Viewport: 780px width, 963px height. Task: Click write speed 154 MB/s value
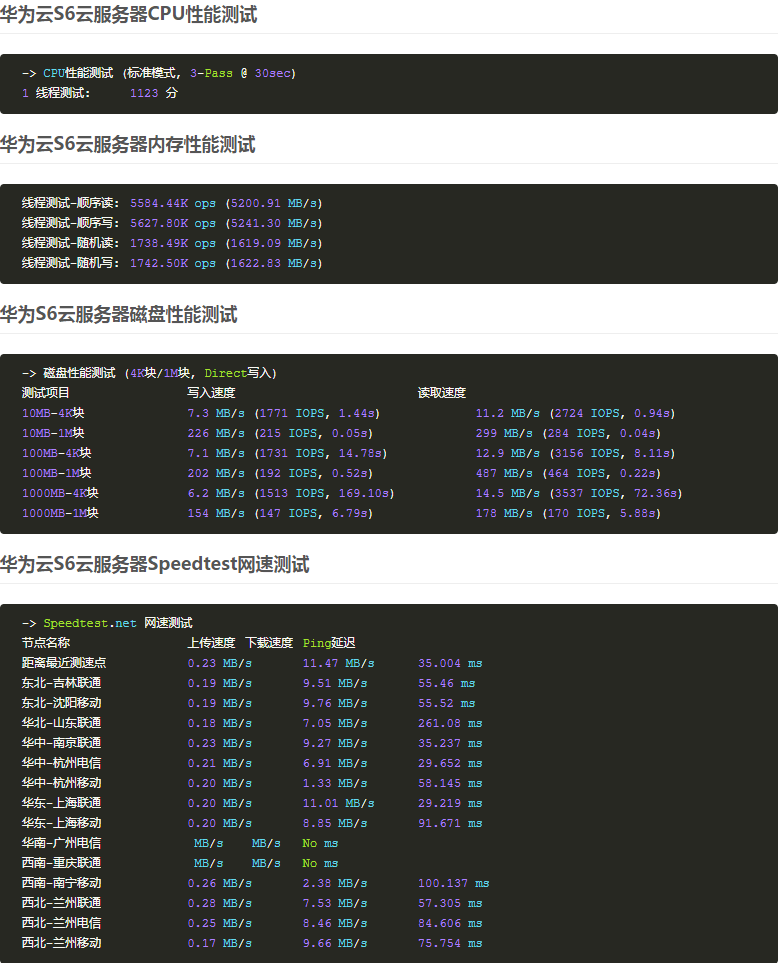click(x=216, y=513)
